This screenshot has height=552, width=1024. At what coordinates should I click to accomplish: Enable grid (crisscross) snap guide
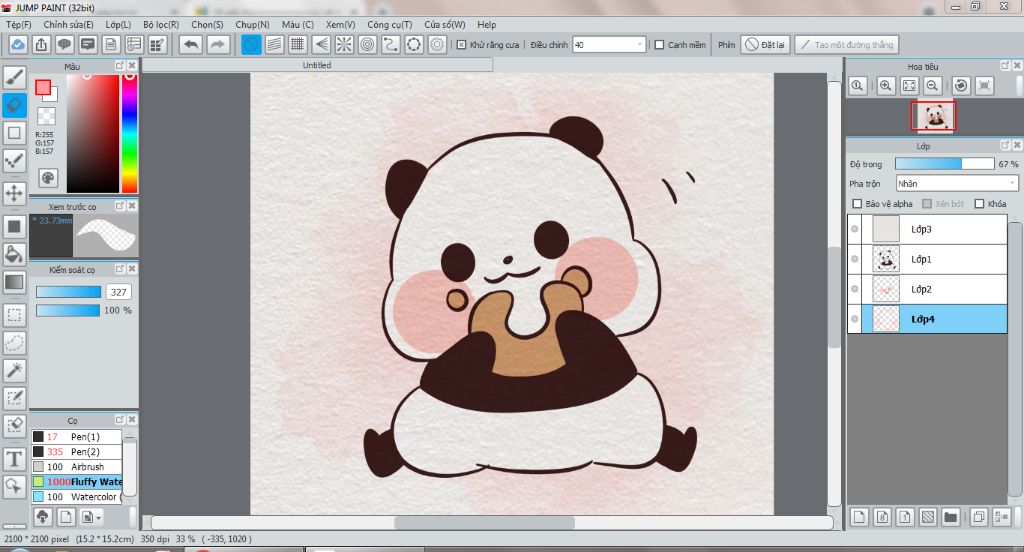(x=298, y=44)
